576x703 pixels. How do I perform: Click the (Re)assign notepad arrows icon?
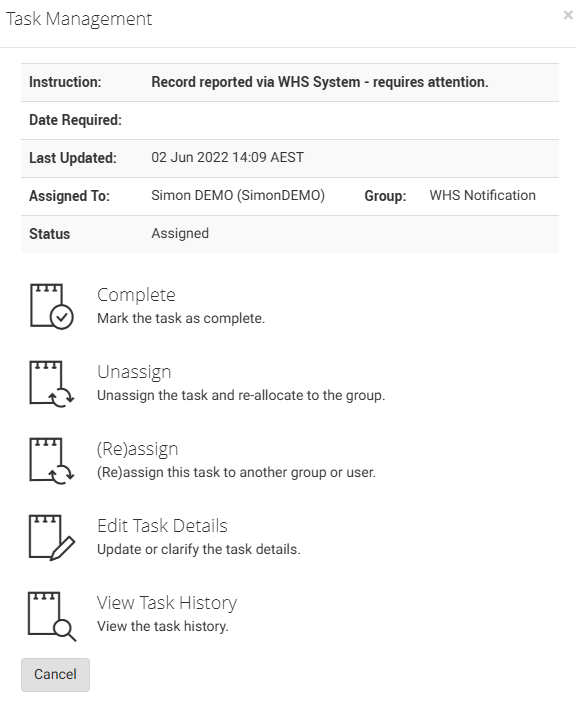(52, 461)
